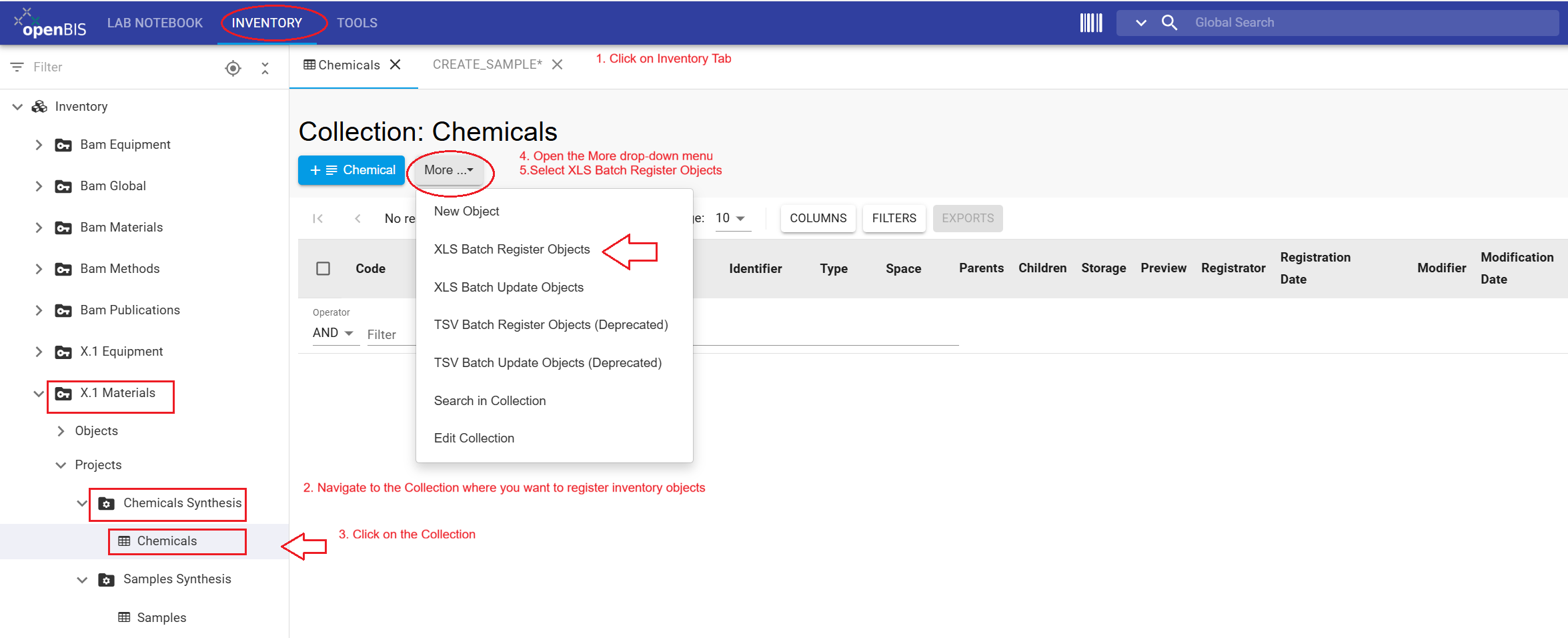Collapse the X.1 Materials folder
This screenshot has height=638, width=1568.
(39, 394)
